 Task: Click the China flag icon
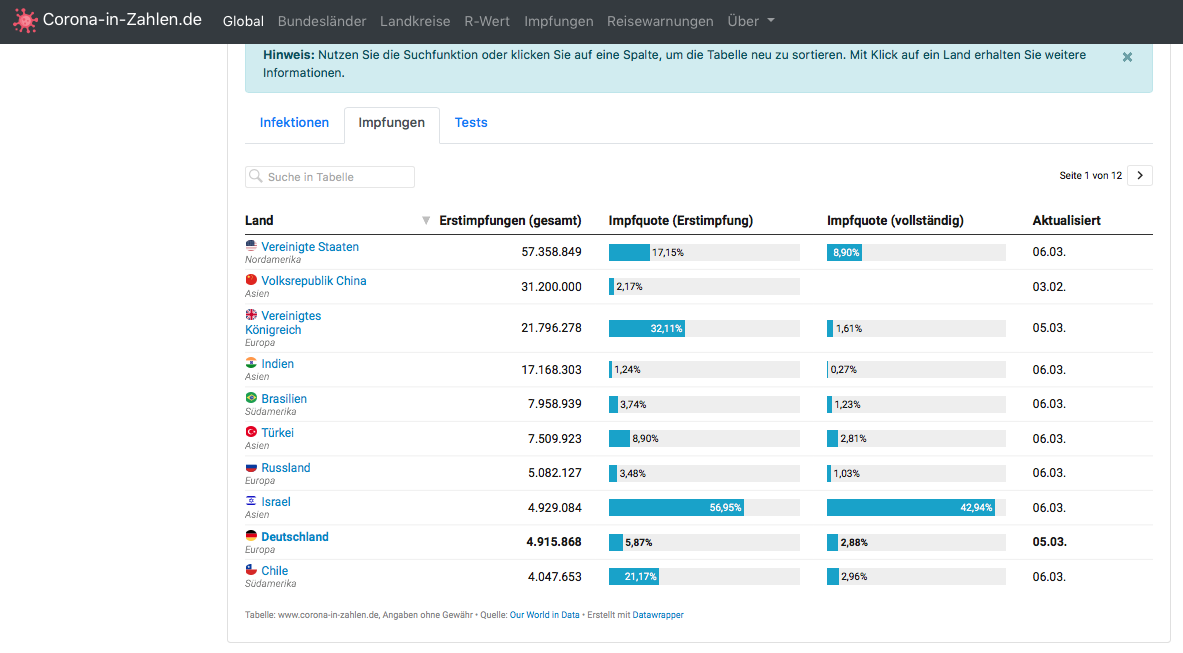click(x=251, y=280)
